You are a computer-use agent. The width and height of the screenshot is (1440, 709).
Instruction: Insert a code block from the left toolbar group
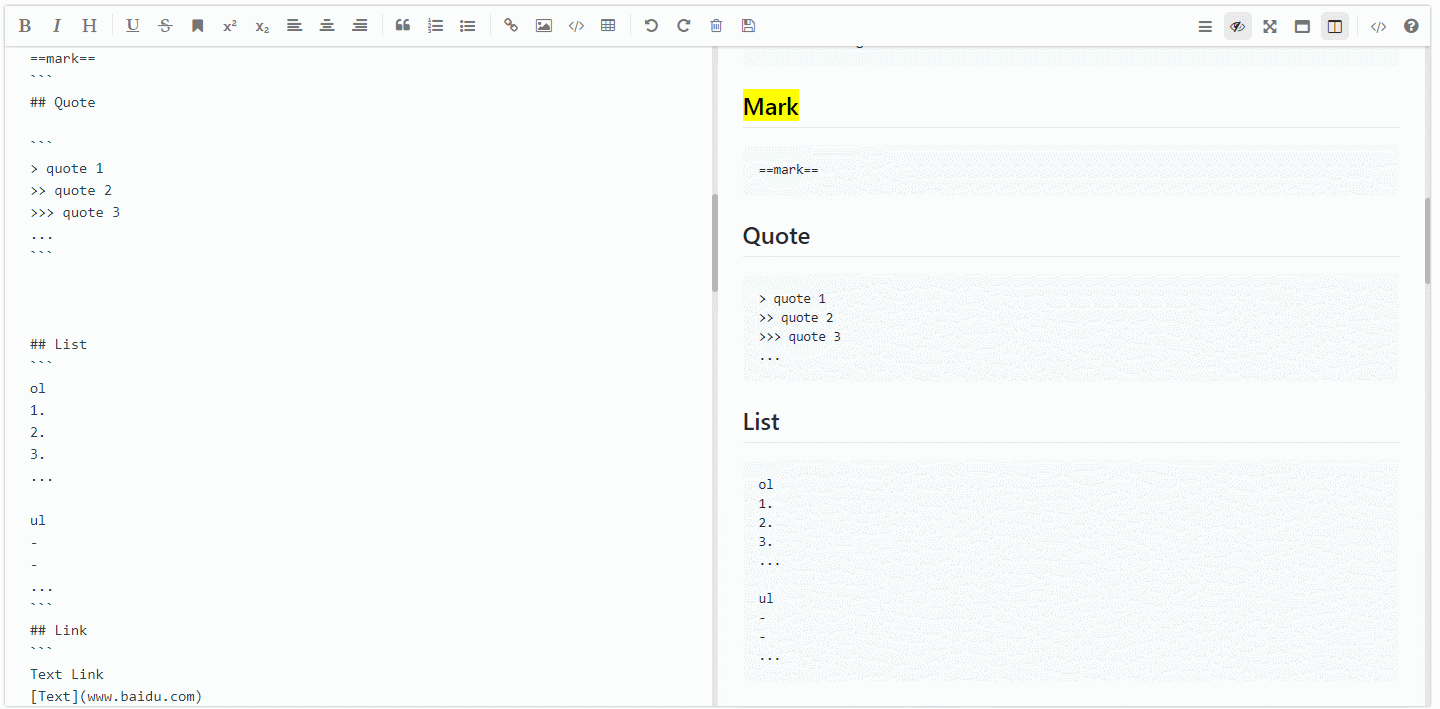click(x=576, y=26)
